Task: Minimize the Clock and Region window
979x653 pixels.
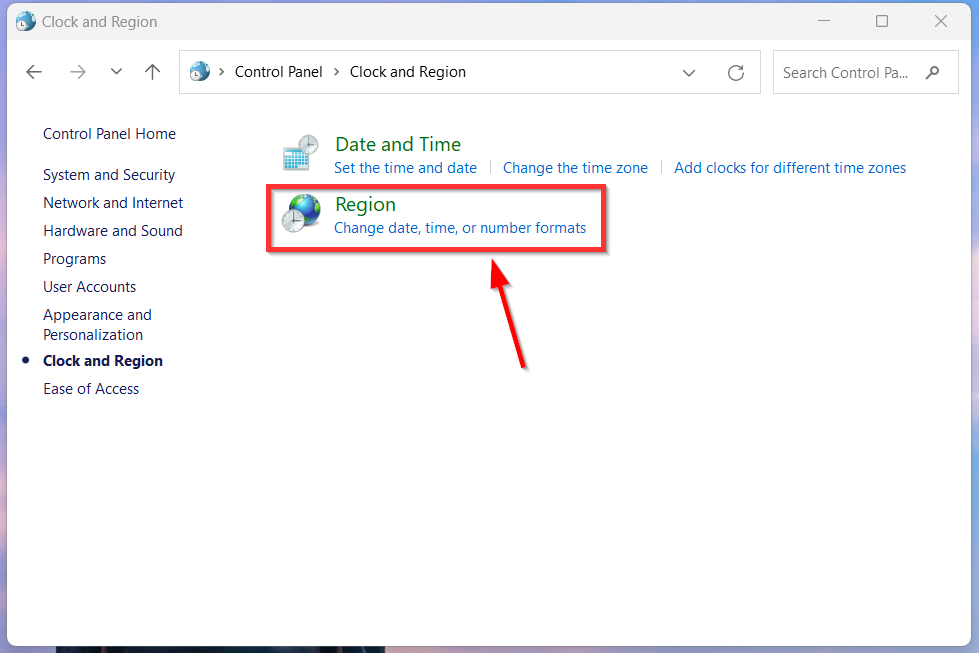Action: pyautogui.click(x=824, y=21)
